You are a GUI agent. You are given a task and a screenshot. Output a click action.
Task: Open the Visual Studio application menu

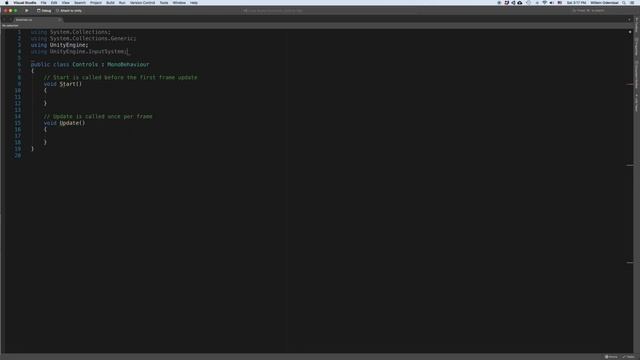coord(25,2)
